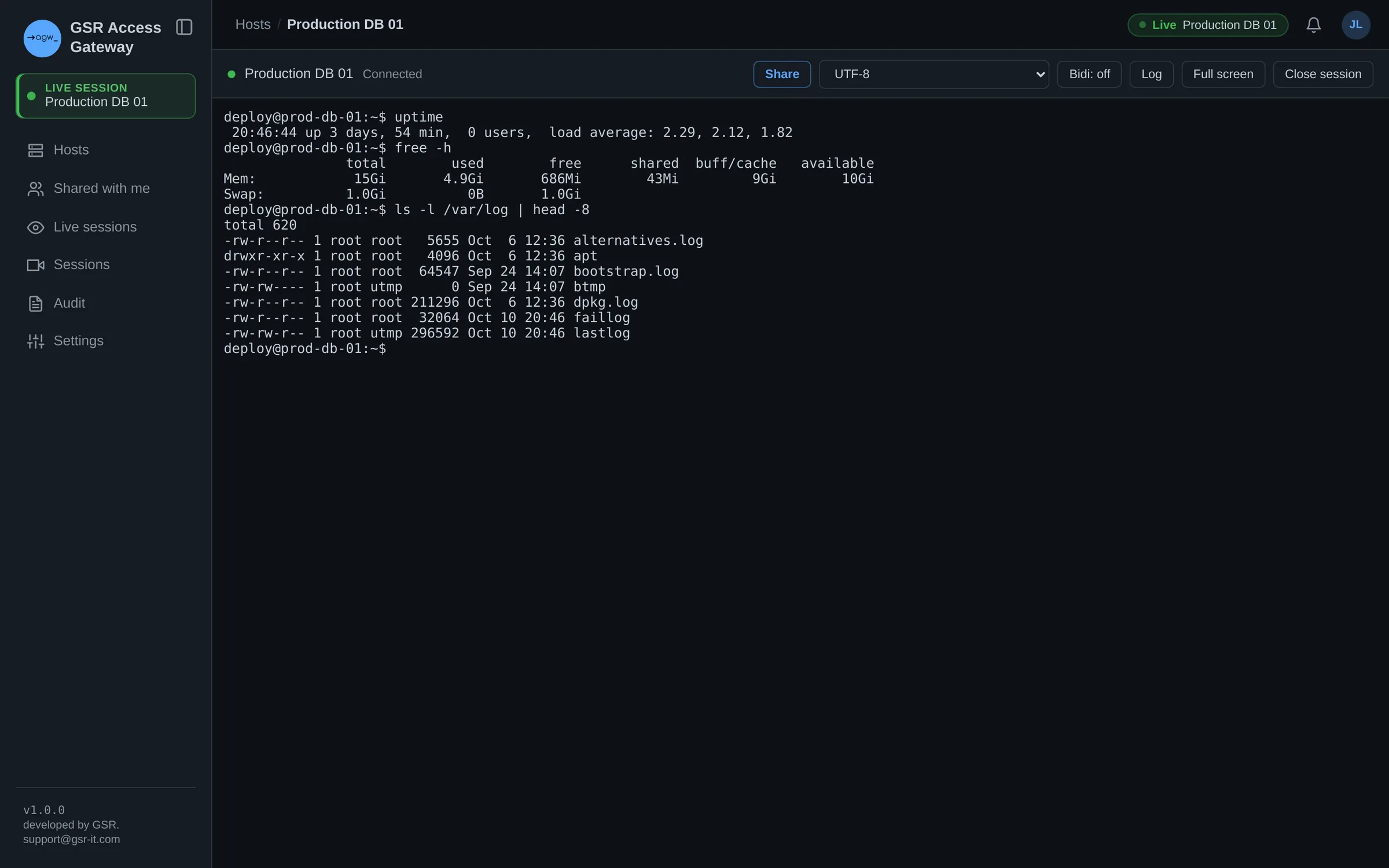Go to Live sessions

(x=105, y=227)
